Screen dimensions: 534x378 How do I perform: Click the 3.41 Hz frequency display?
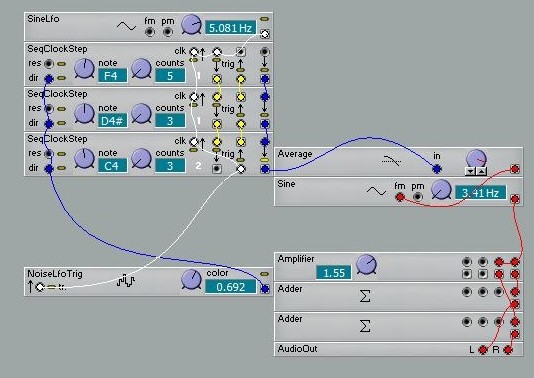(x=481, y=193)
